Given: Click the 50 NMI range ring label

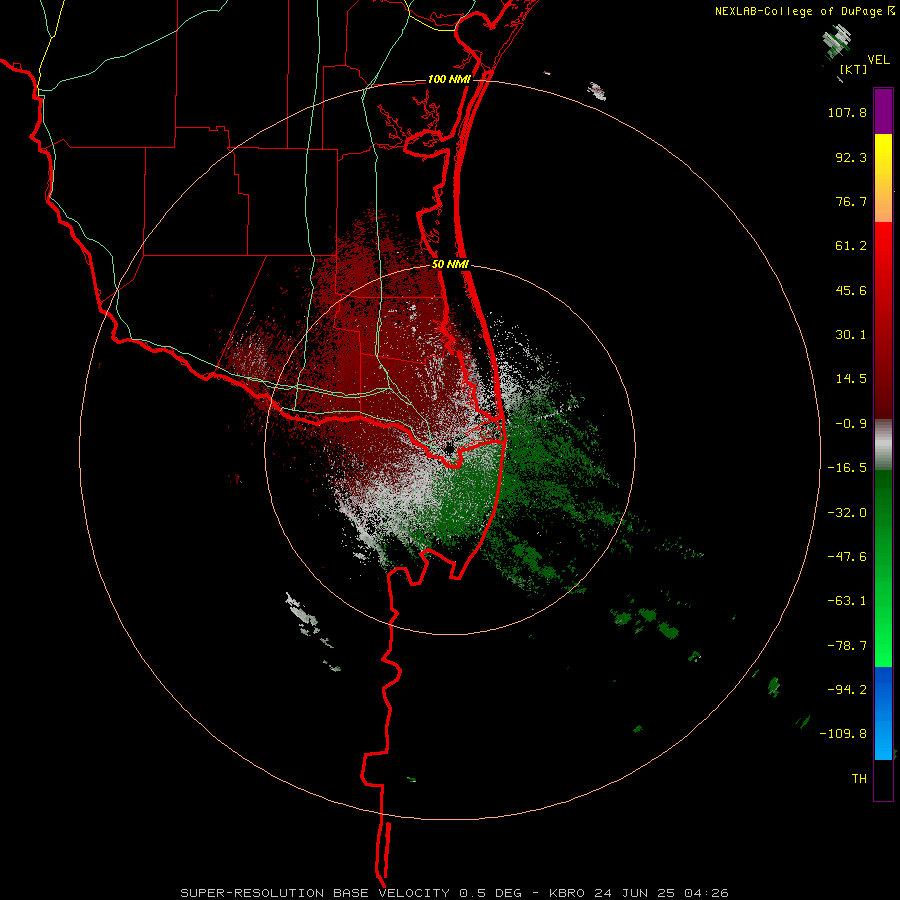Looking at the screenshot, I should (451, 265).
